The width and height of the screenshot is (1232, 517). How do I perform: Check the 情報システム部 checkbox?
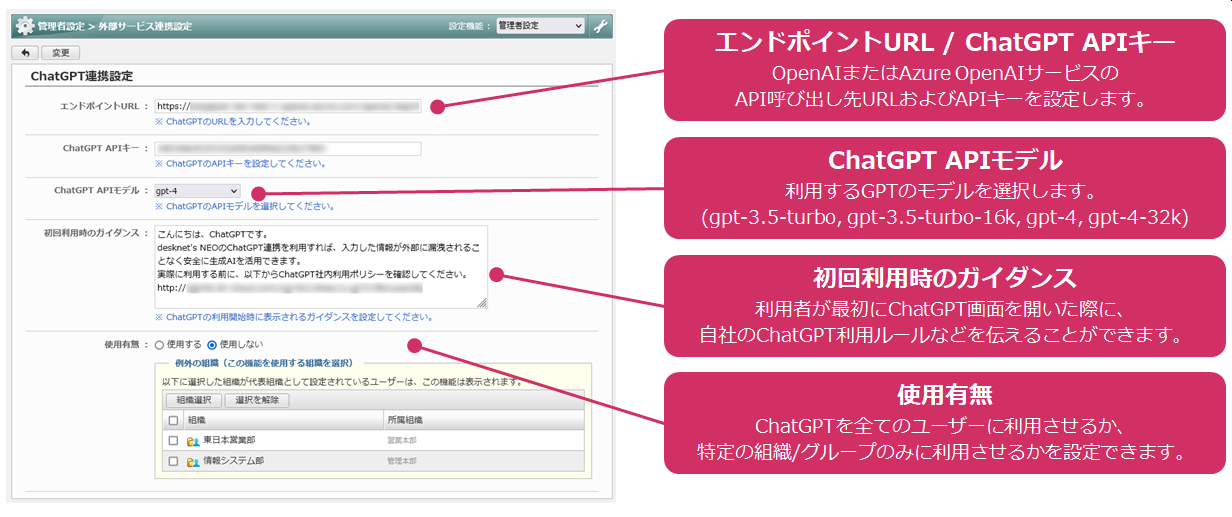click(x=173, y=461)
